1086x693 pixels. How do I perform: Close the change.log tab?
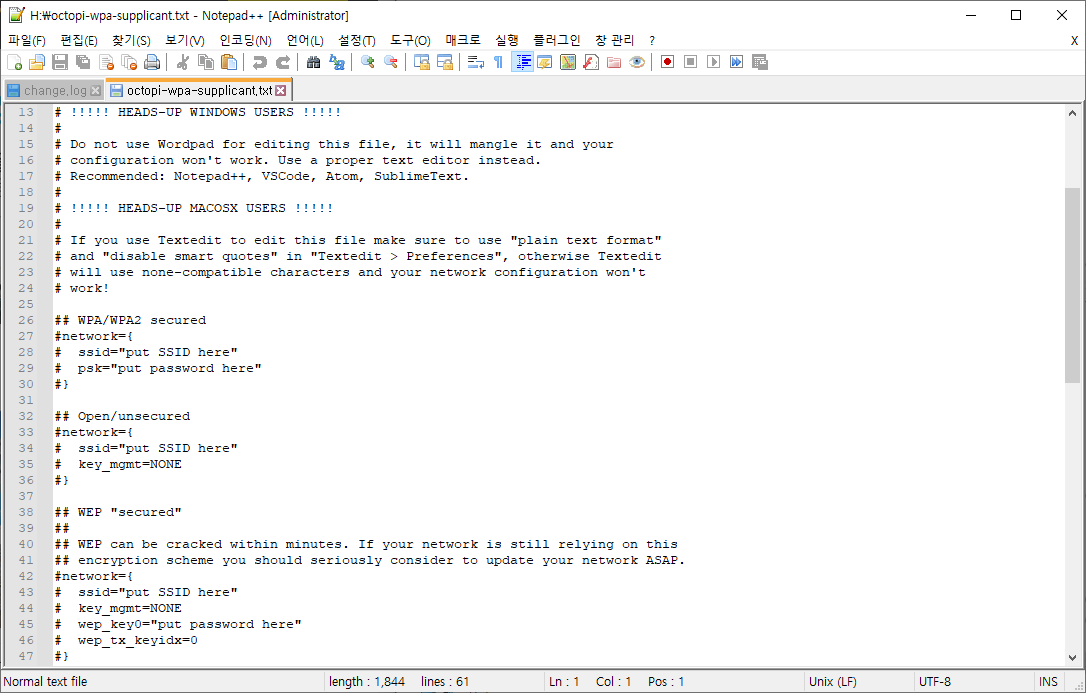point(96,91)
